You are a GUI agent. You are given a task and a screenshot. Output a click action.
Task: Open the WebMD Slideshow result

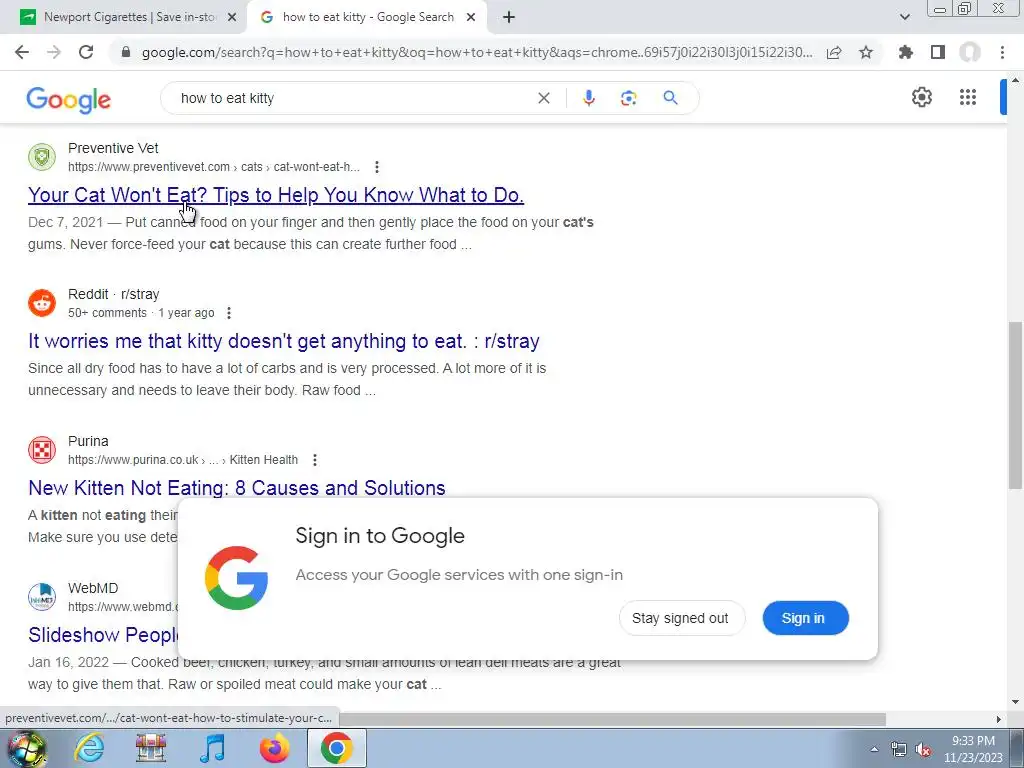[x=103, y=635]
